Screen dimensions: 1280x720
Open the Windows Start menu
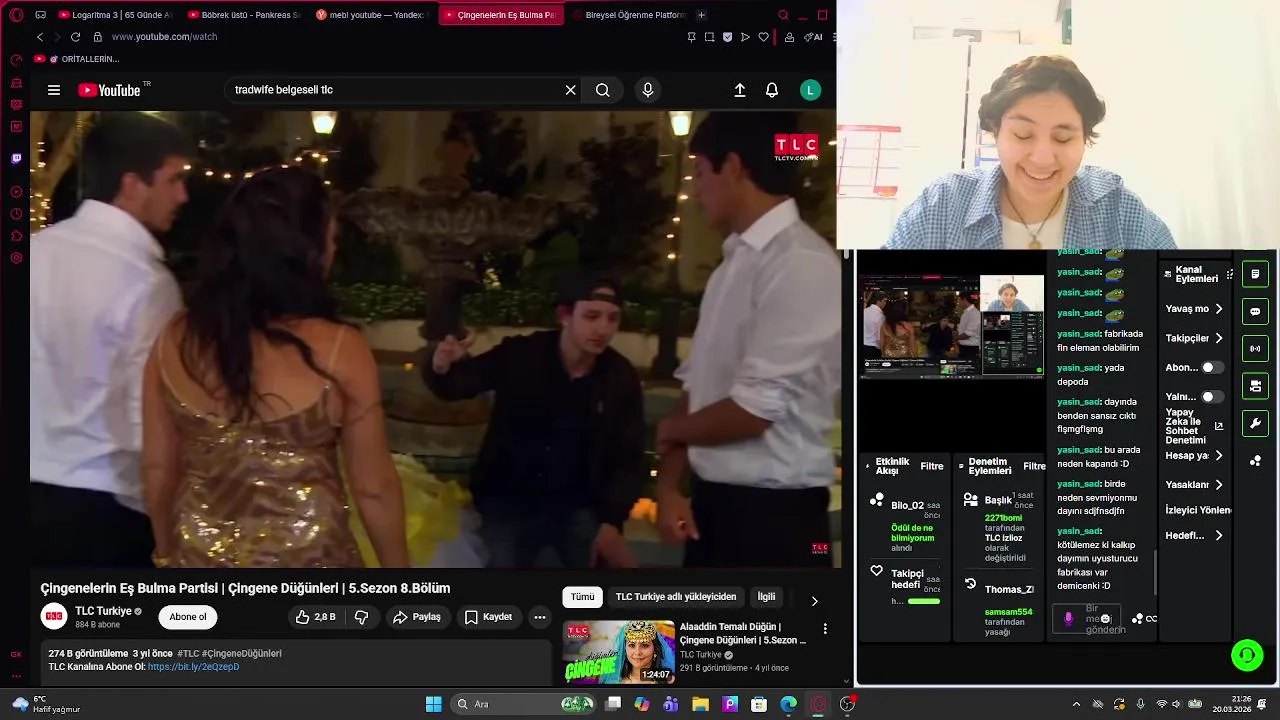(x=433, y=704)
